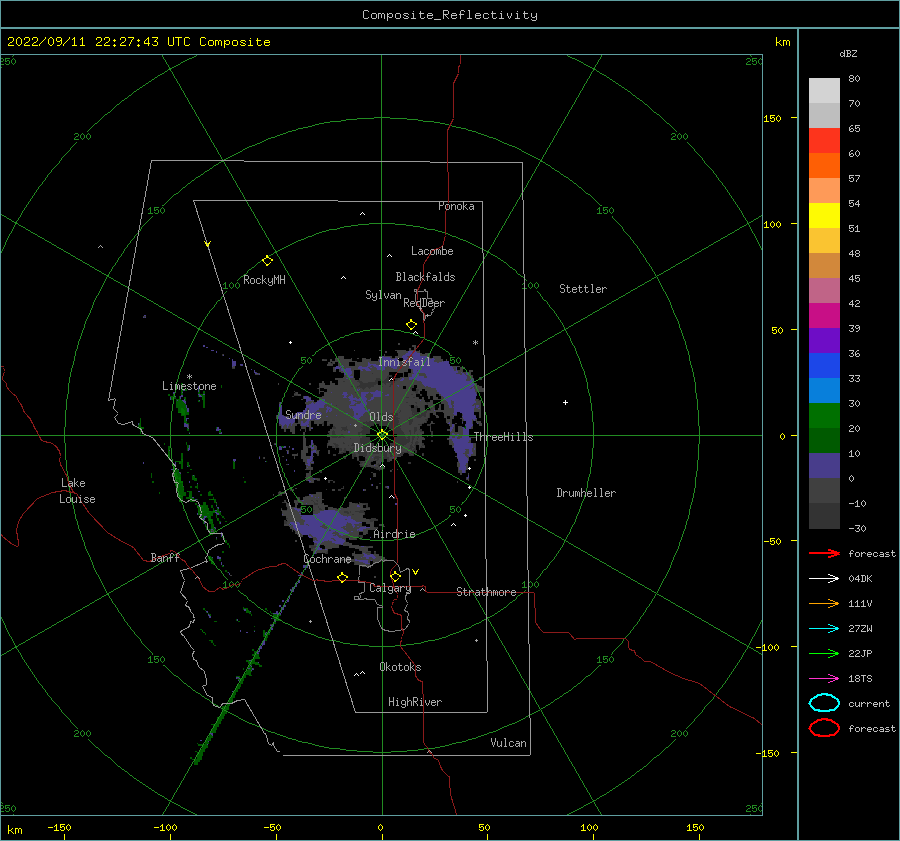Image resolution: width=900 pixels, height=841 pixels.
Task: Click the slate-purple 10 dBZ color swatch
Action: coord(824,466)
